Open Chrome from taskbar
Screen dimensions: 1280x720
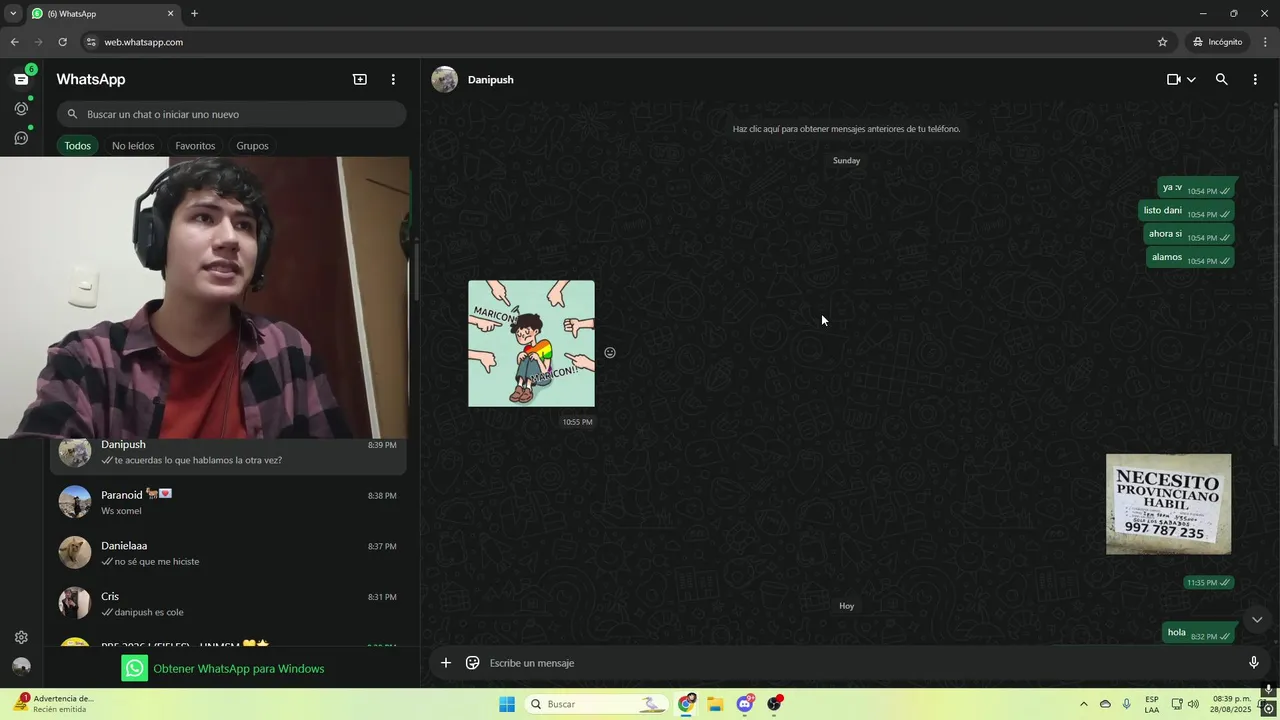[x=686, y=704]
